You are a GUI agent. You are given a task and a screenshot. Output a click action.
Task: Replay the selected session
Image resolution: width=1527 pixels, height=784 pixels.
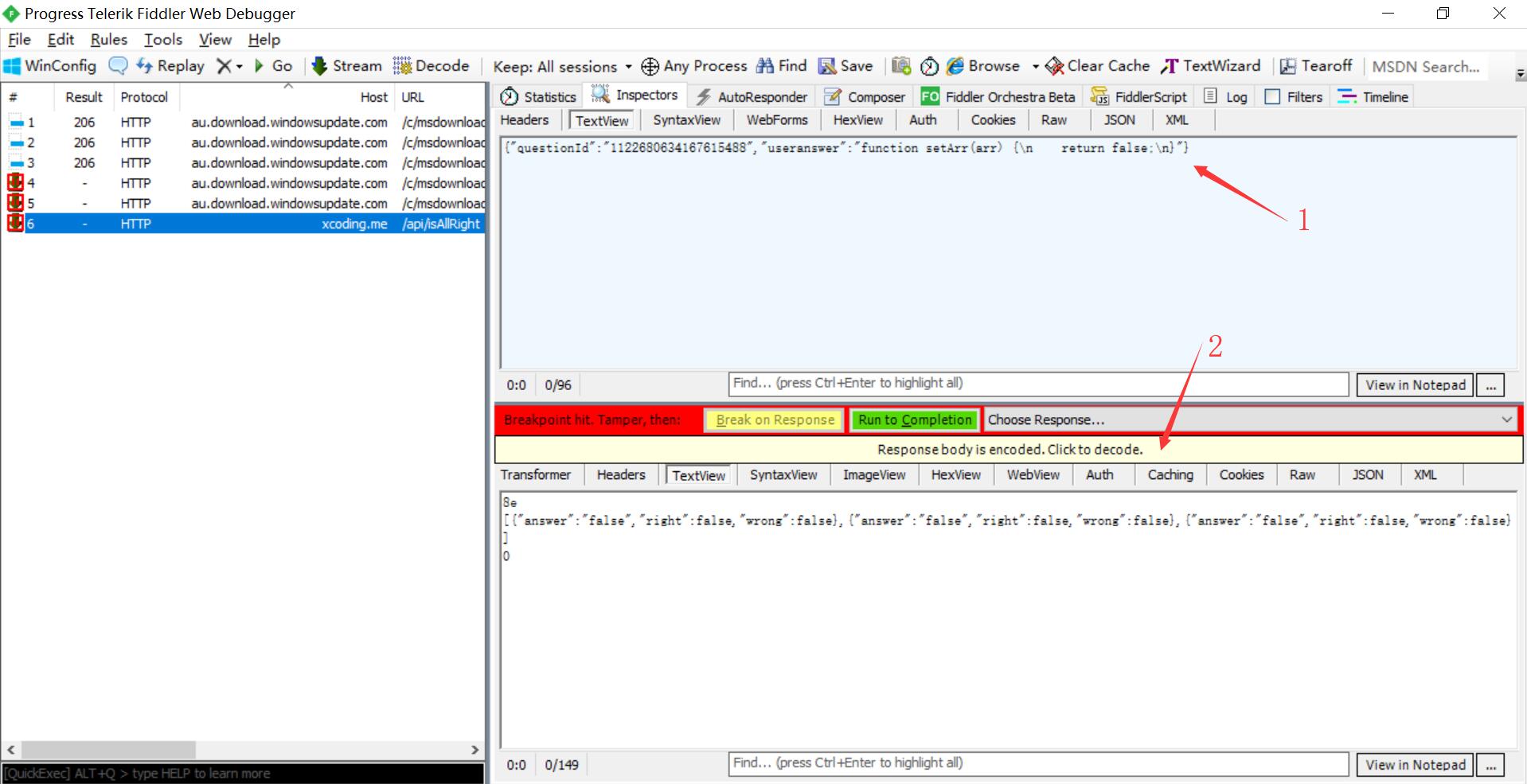[x=170, y=66]
